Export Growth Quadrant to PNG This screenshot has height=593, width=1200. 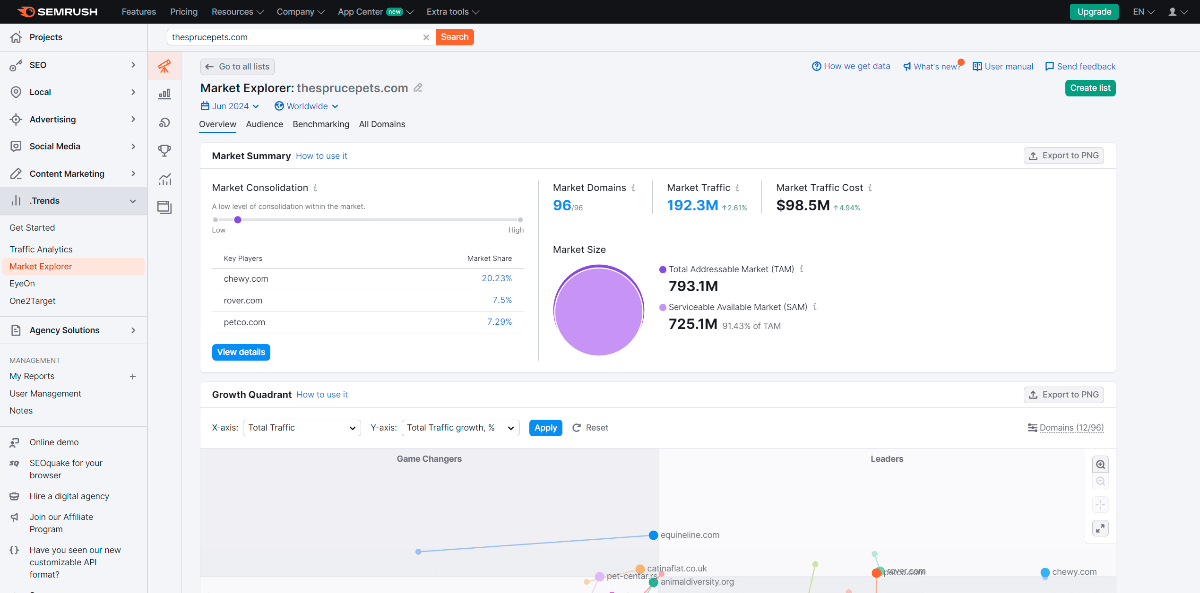point(1066,394)
